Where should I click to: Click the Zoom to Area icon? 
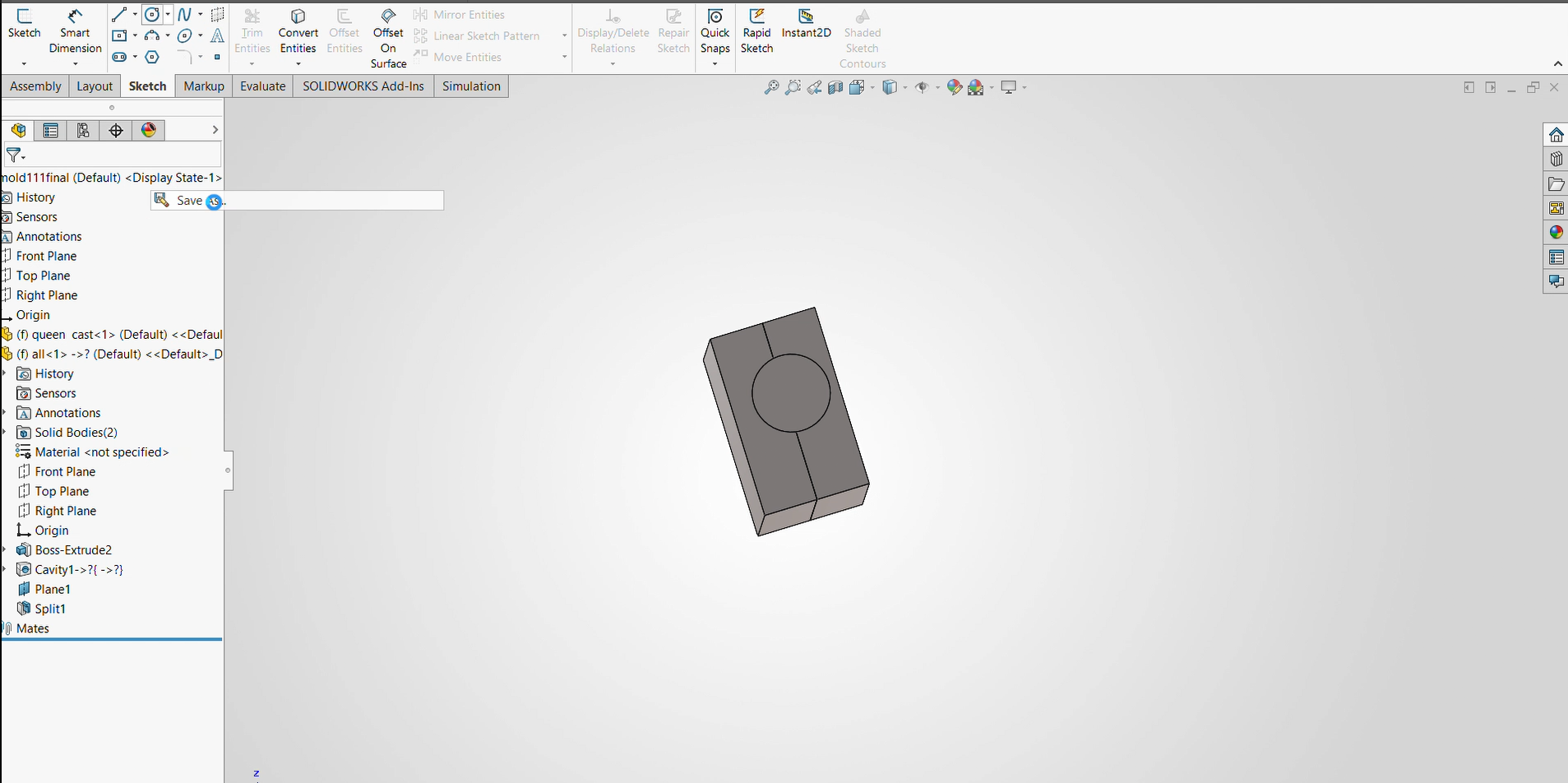click(793, 87)
